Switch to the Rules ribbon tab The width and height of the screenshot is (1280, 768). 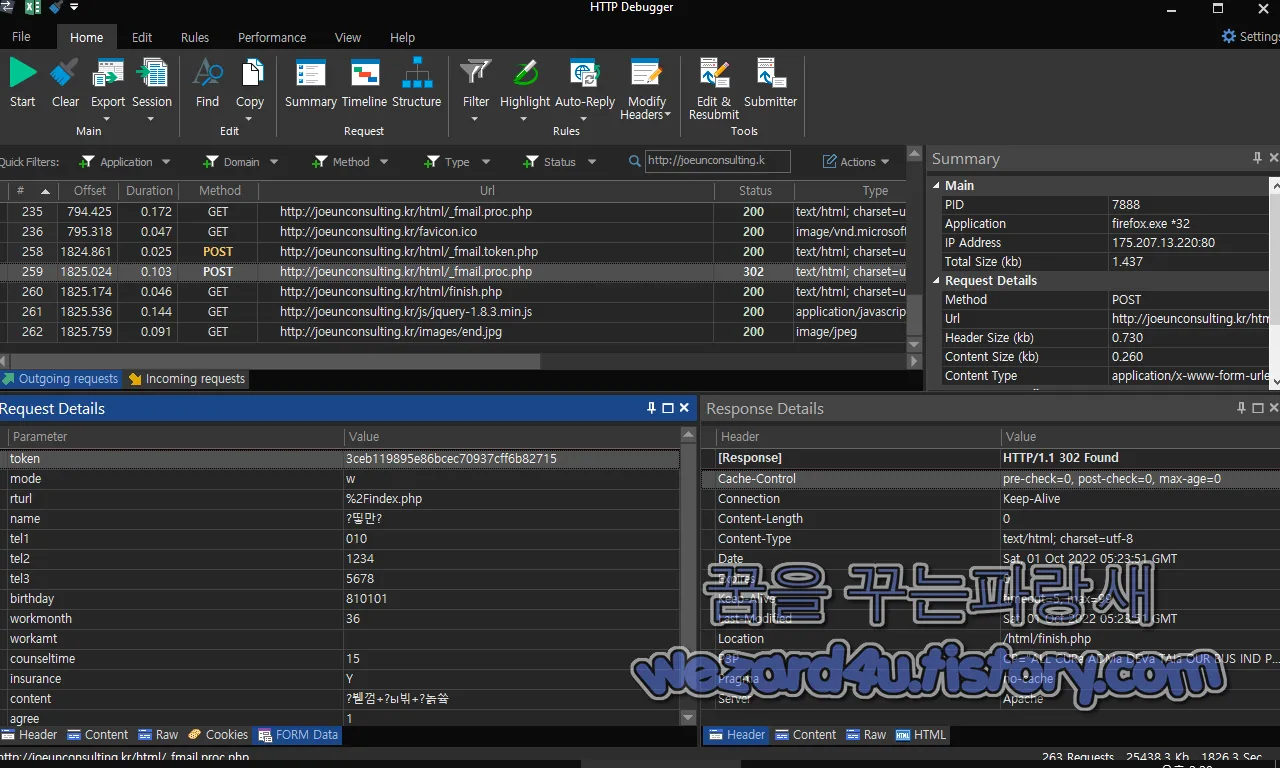pos(195,38)
